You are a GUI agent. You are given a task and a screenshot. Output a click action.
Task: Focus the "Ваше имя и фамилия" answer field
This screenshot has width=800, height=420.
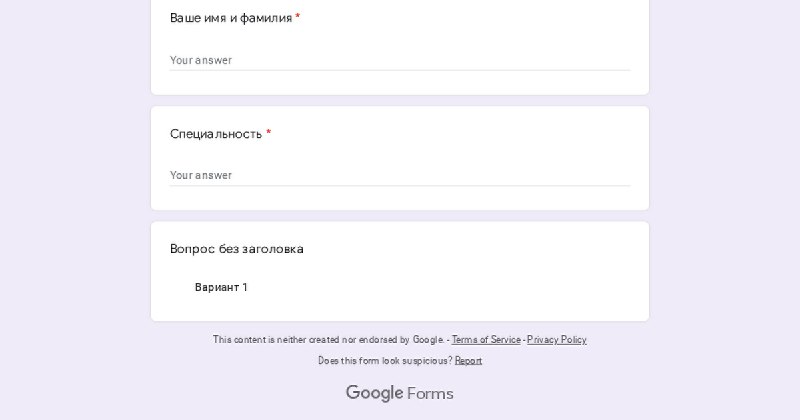pyautogui.click(x=399, y=60)
